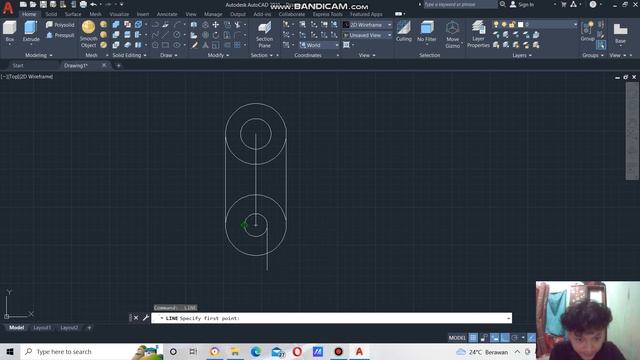This screenshot has width=640, height=360.
Task: Open the 2D Wireframe visual style dropdown
Action: (367, 25)
